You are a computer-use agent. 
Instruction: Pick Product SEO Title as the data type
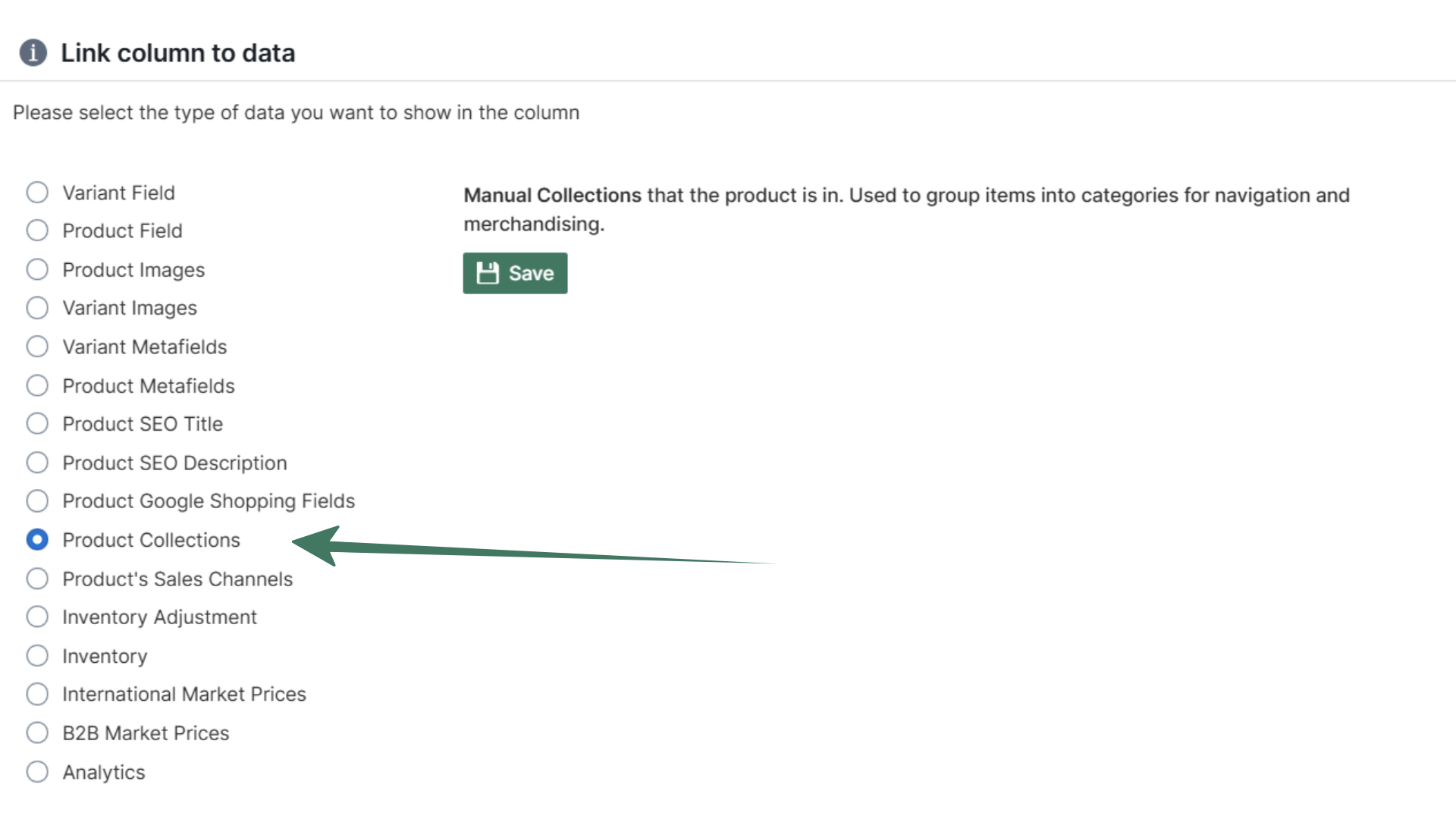pos(37,424)
